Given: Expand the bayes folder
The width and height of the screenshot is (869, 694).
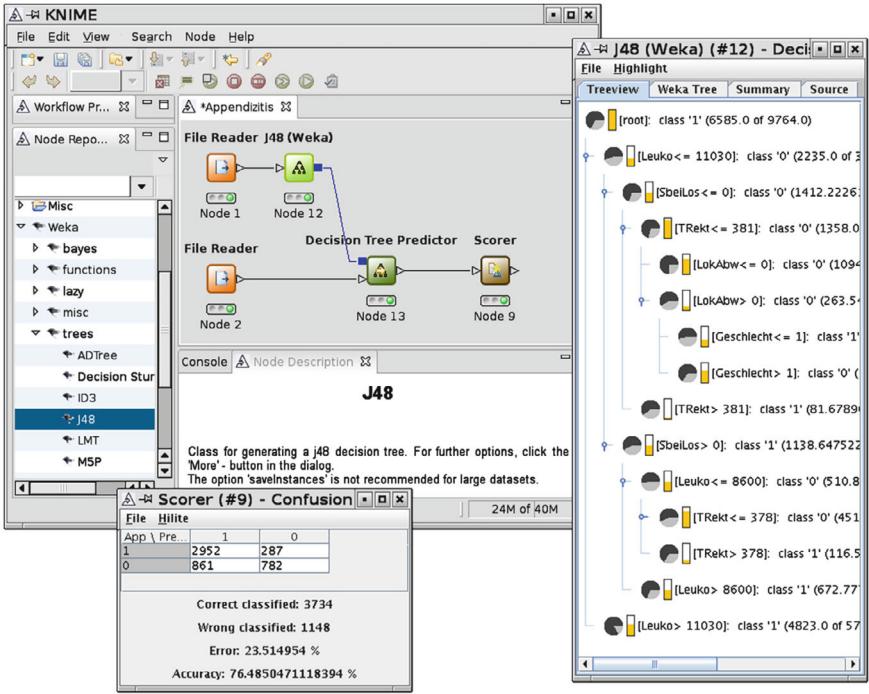Looking at the screenshot, I should (36, 248).
